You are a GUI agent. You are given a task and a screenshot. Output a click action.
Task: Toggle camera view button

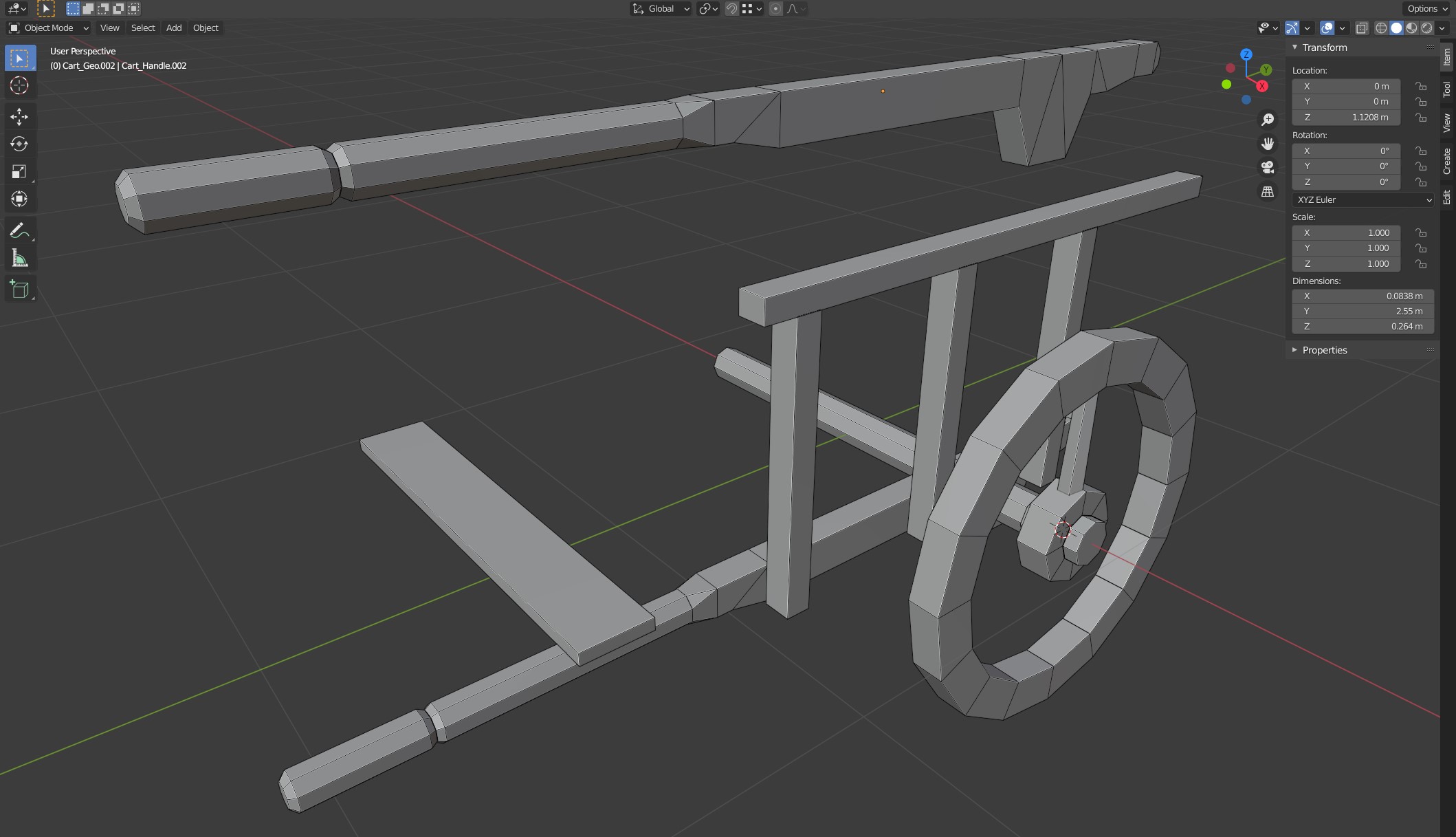point(1267,167)
